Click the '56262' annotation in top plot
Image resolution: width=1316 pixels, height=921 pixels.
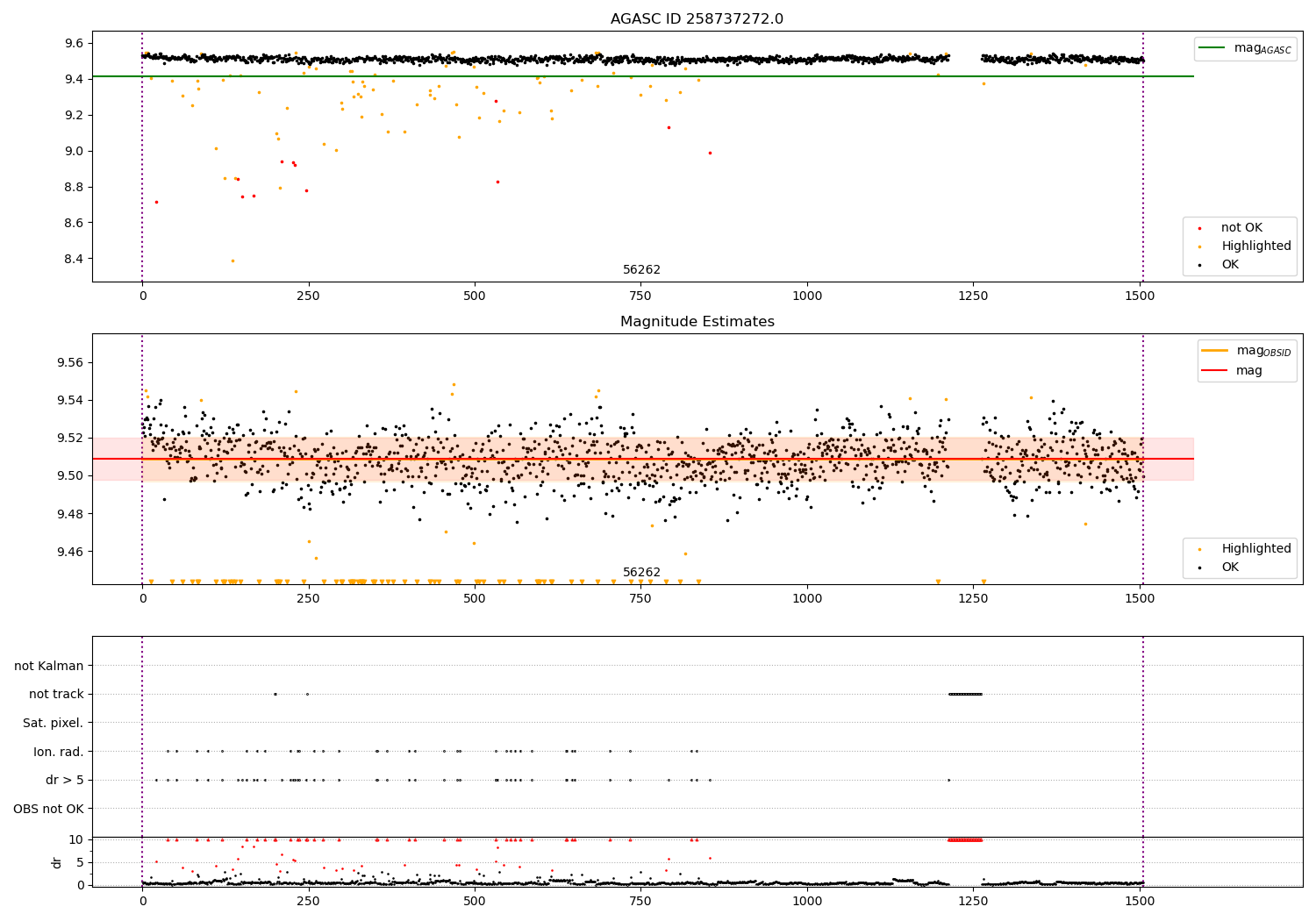(x=641, y=270)
